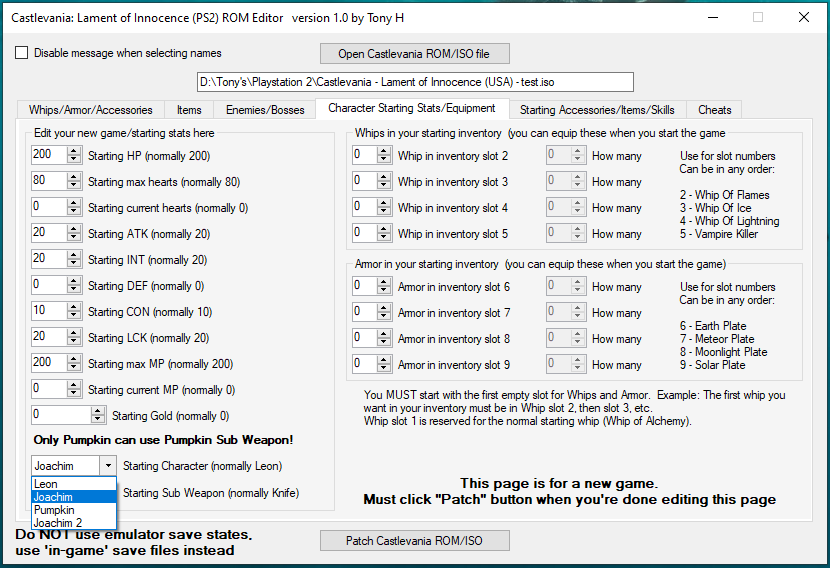The width and height of the screenshot is (830, 568).
Task: Click the Armor in inventory slot 6 stepper
Action: (385, 287)
